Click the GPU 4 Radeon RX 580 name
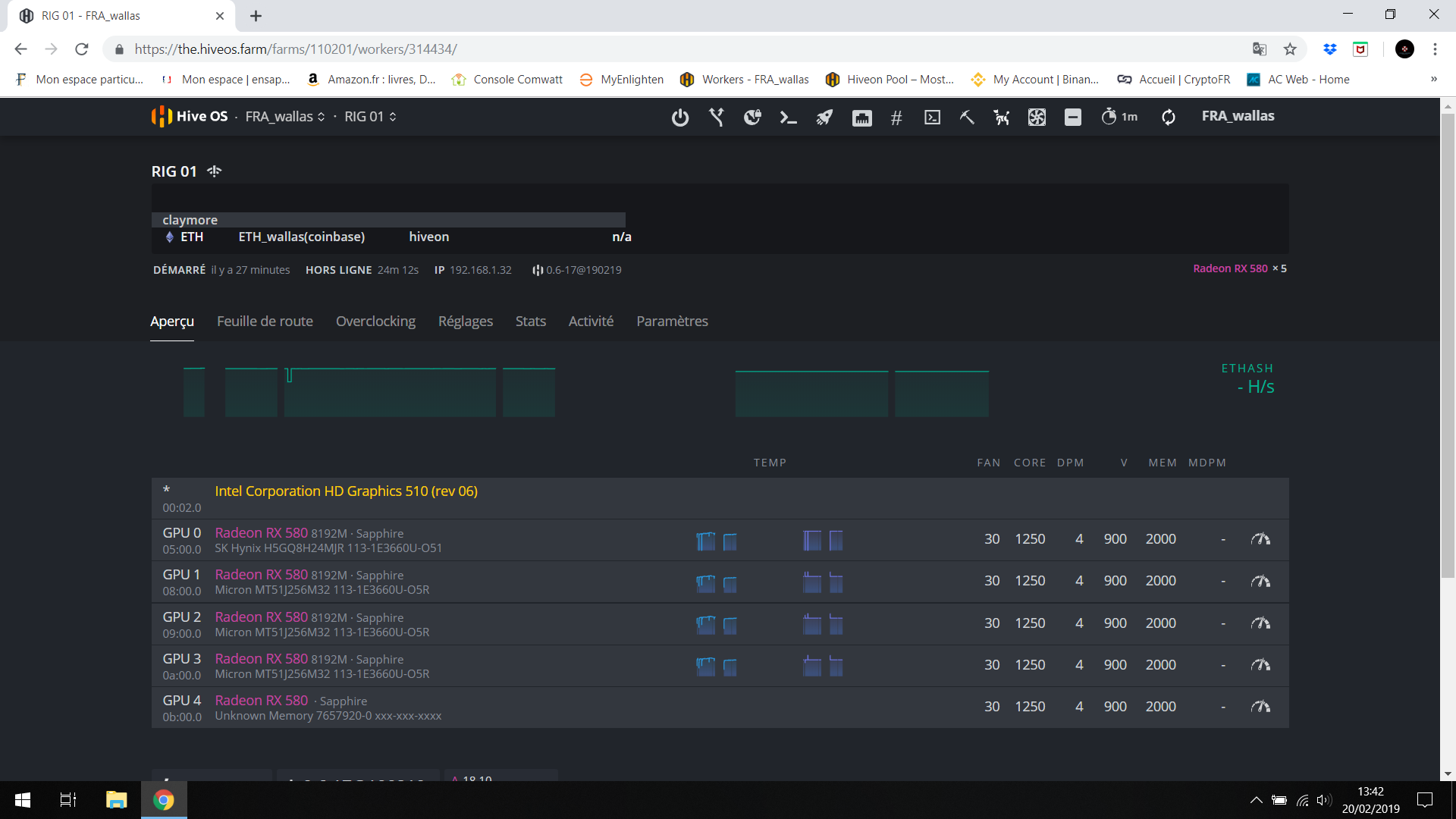Screen dimensions: 1456x819 pos(261,701)
